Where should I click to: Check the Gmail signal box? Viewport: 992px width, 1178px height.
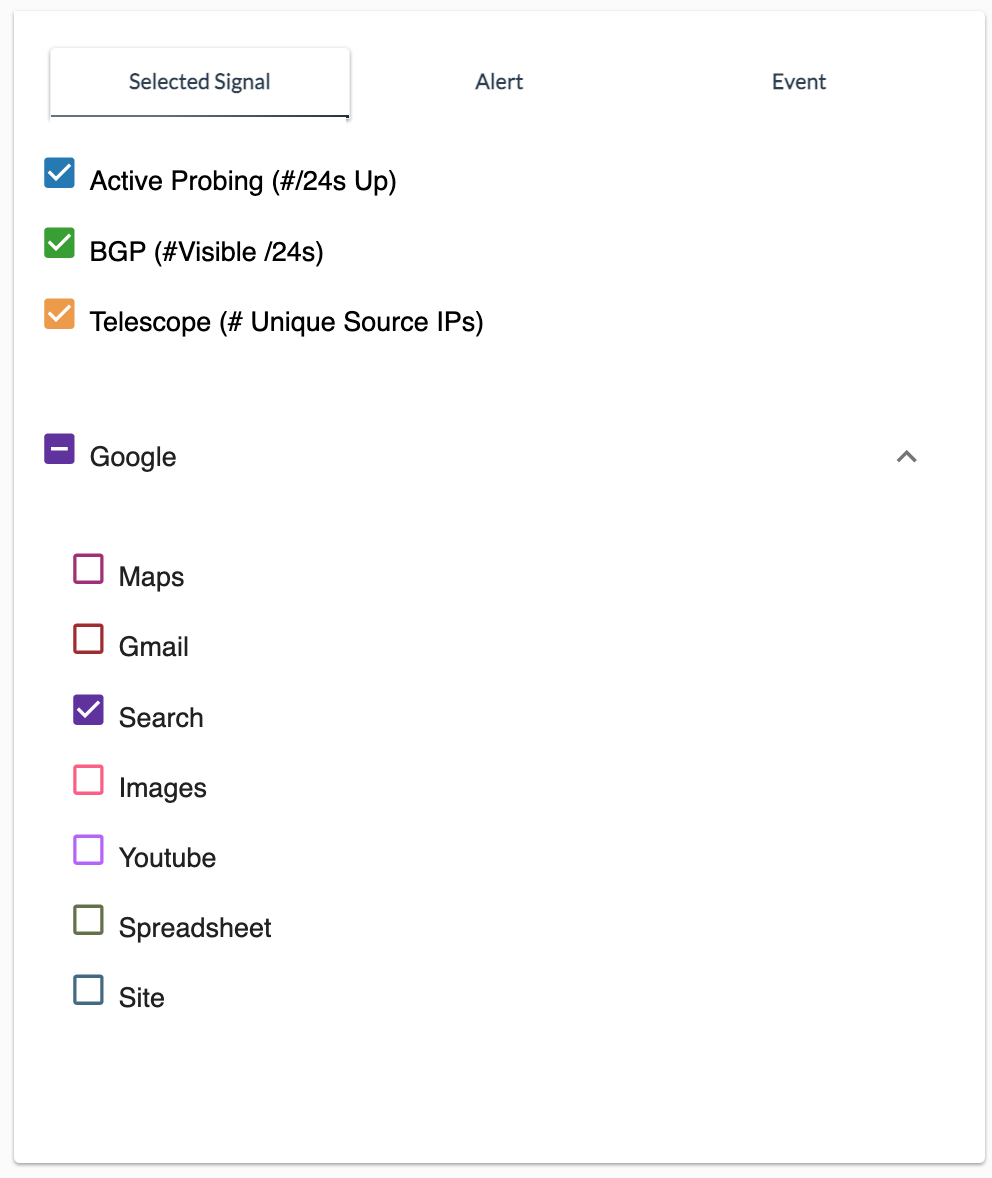click(x=88, y=639)
